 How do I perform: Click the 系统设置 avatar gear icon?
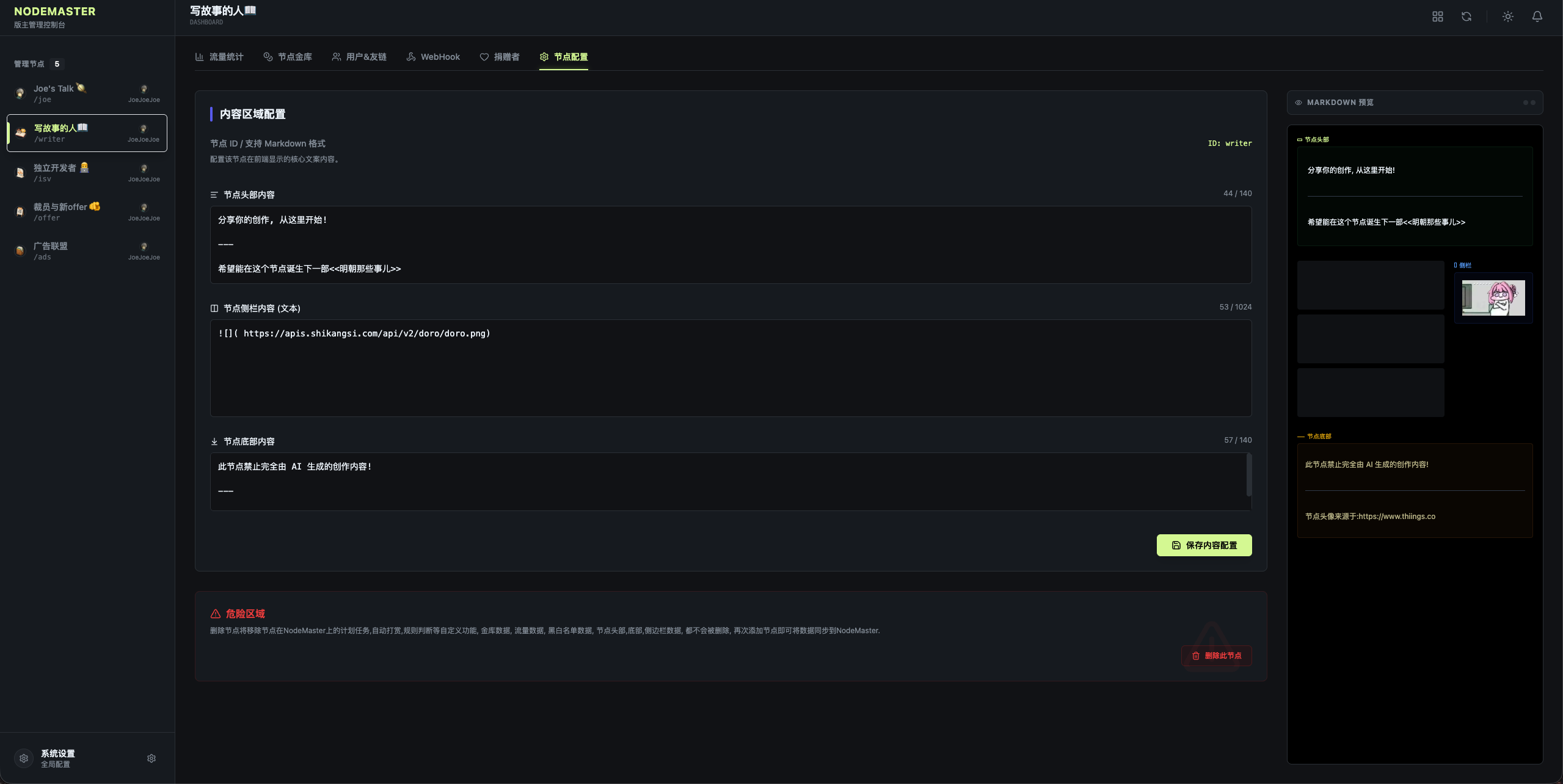click(24, 758)
